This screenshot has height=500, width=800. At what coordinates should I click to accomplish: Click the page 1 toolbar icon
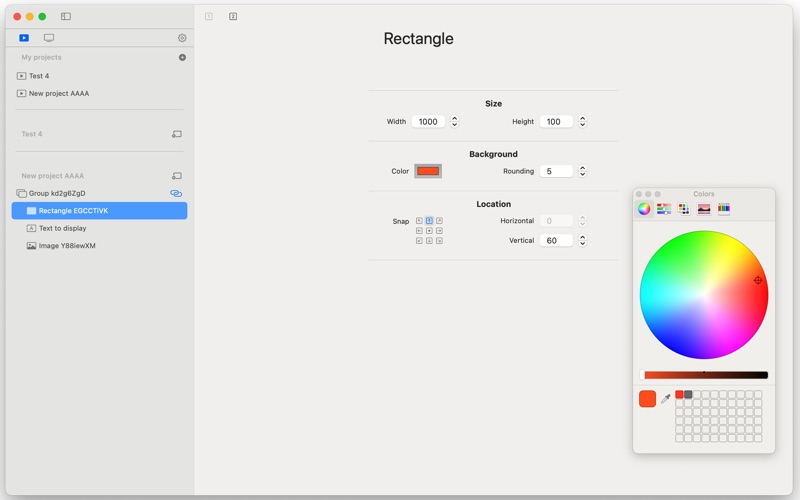209,16
